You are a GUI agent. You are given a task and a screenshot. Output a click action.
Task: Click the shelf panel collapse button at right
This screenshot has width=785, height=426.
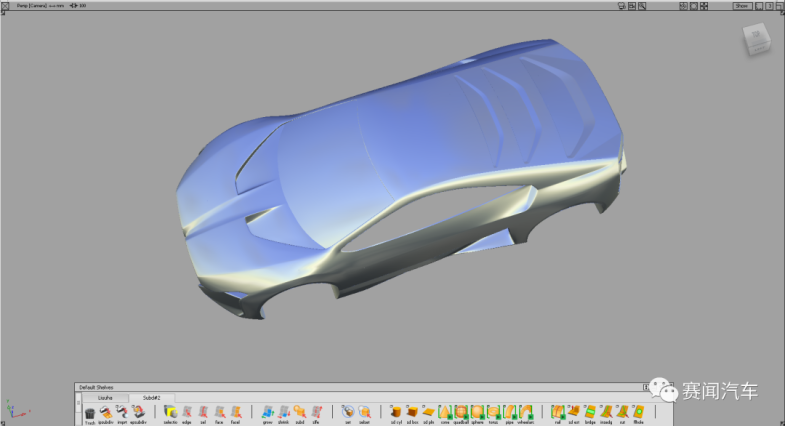point(646,387)
